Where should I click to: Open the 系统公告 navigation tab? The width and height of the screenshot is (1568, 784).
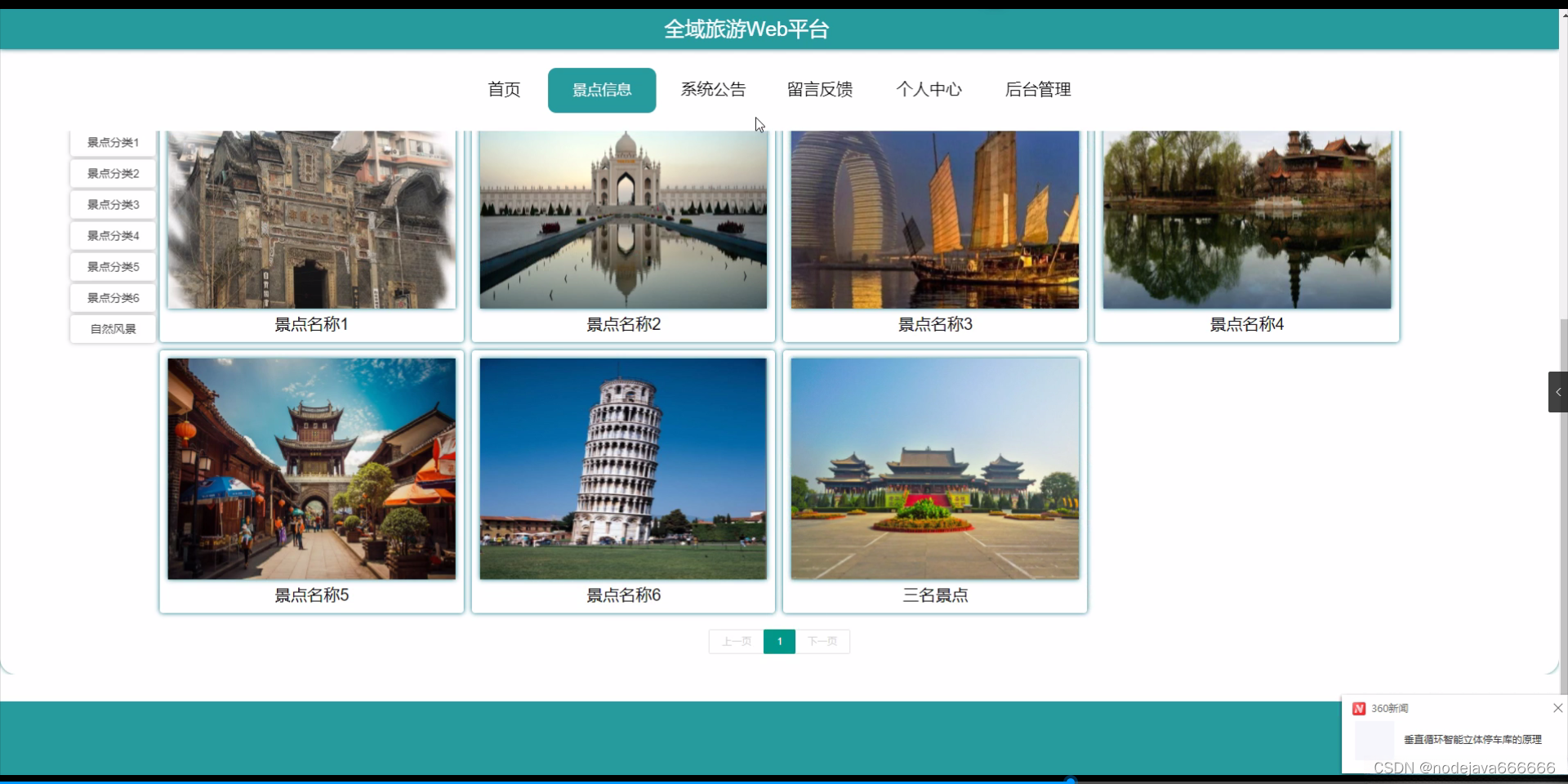[713, 90]
